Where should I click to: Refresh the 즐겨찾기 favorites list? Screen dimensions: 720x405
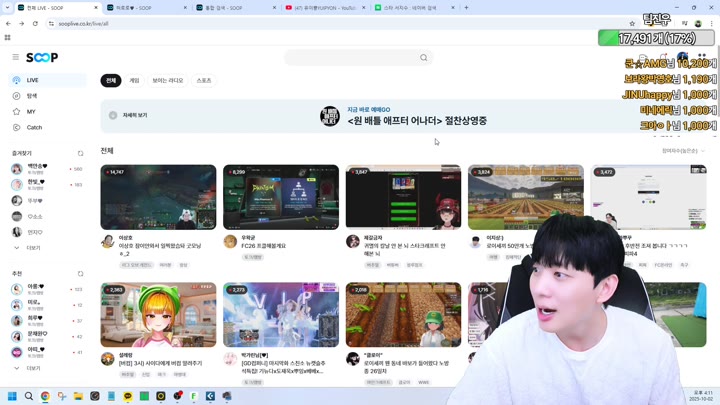(x=81, y=154)
